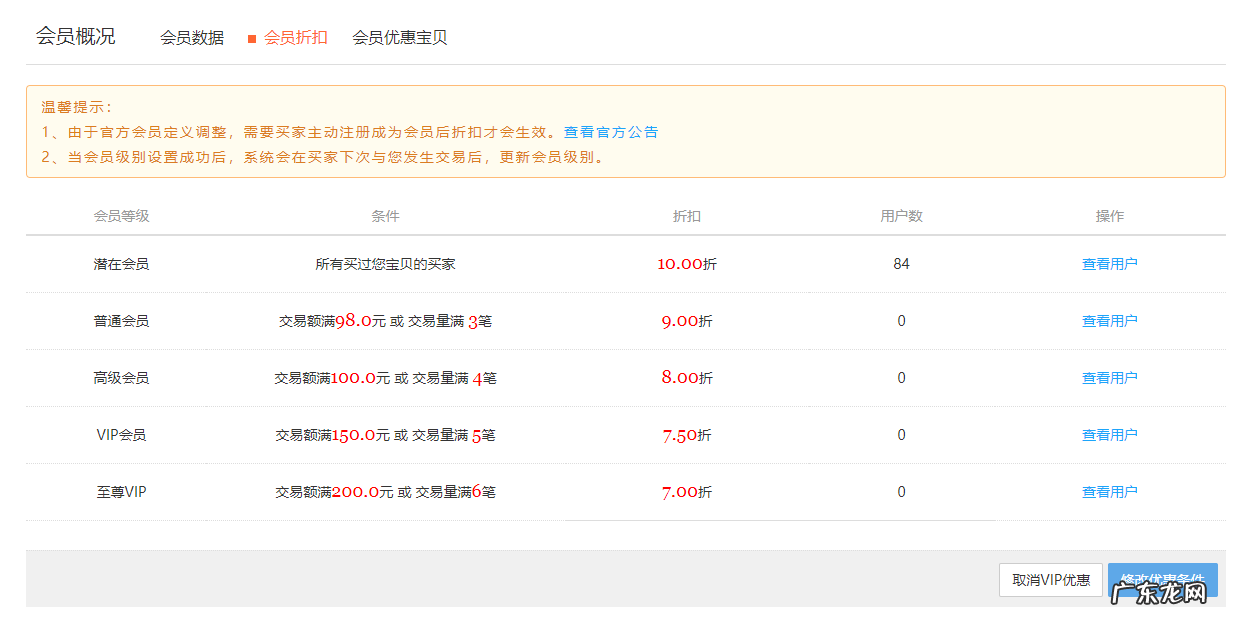The image size is (1245, 622).
Task: Click 查看用户 for 高级会员 row
Action: coord(1109,377)
